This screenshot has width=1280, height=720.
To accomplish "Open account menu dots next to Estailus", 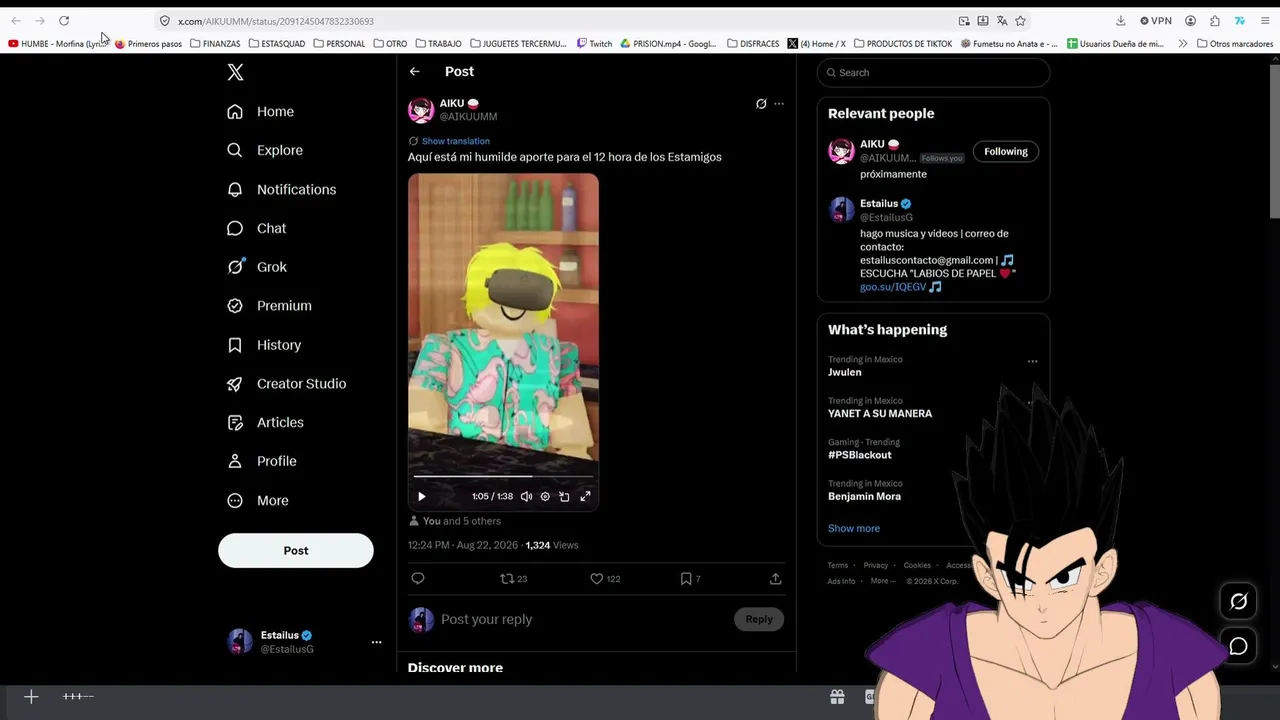I will 376,642.
